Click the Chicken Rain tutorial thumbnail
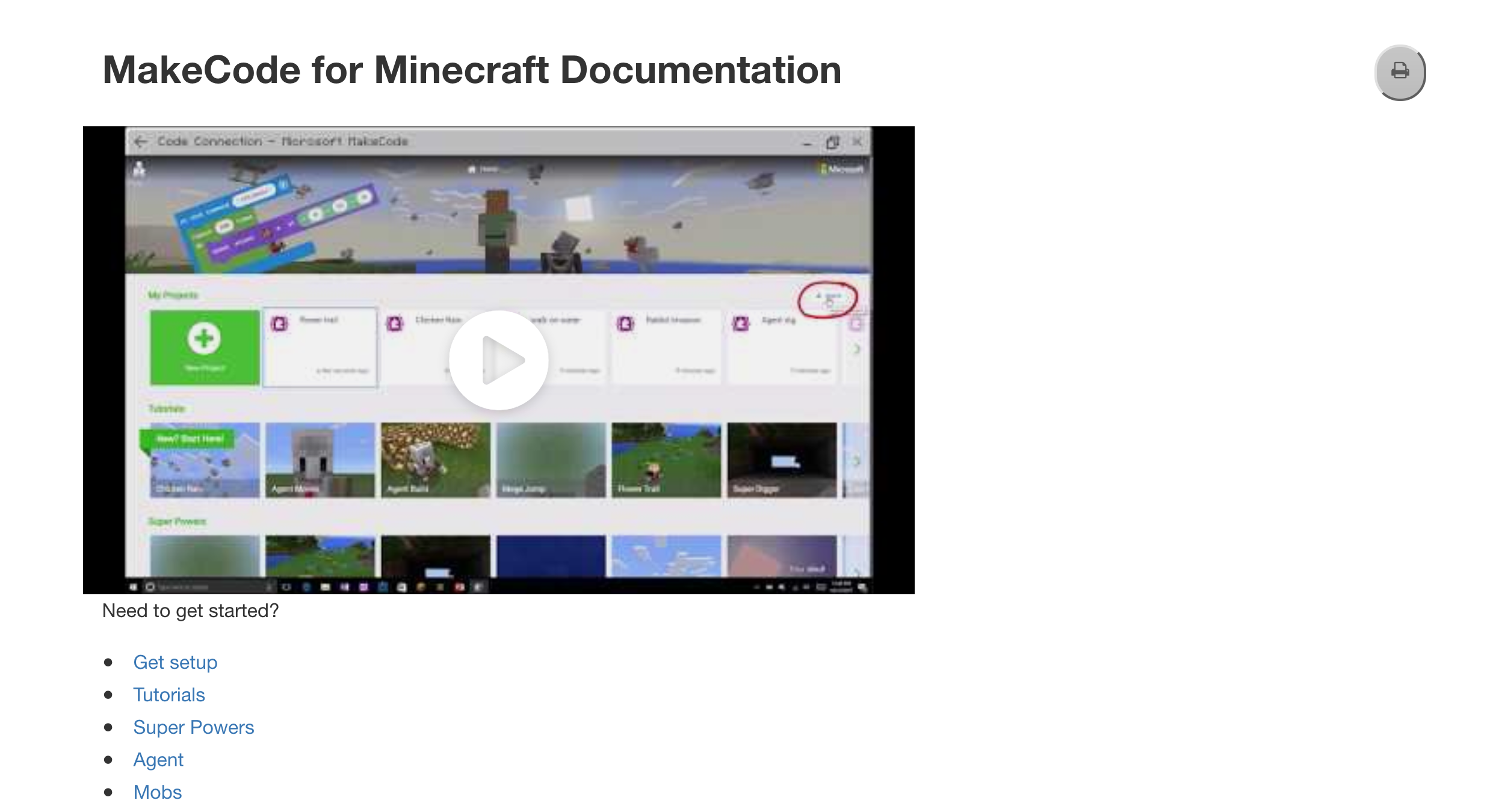Screen dimensions: 1496x812 [x=205, y=460]
